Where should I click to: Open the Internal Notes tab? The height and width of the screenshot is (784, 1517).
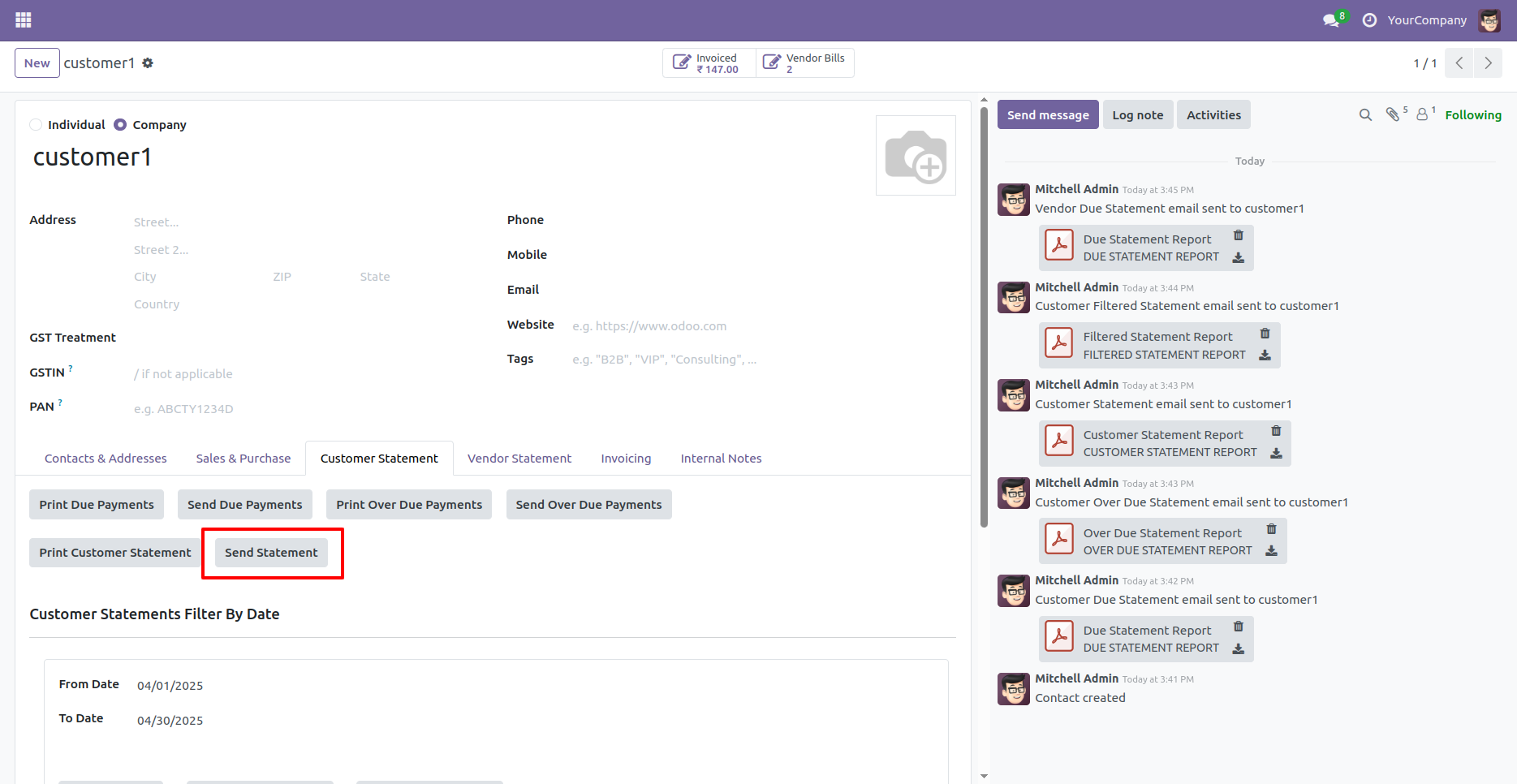click(x=721, y=458)
